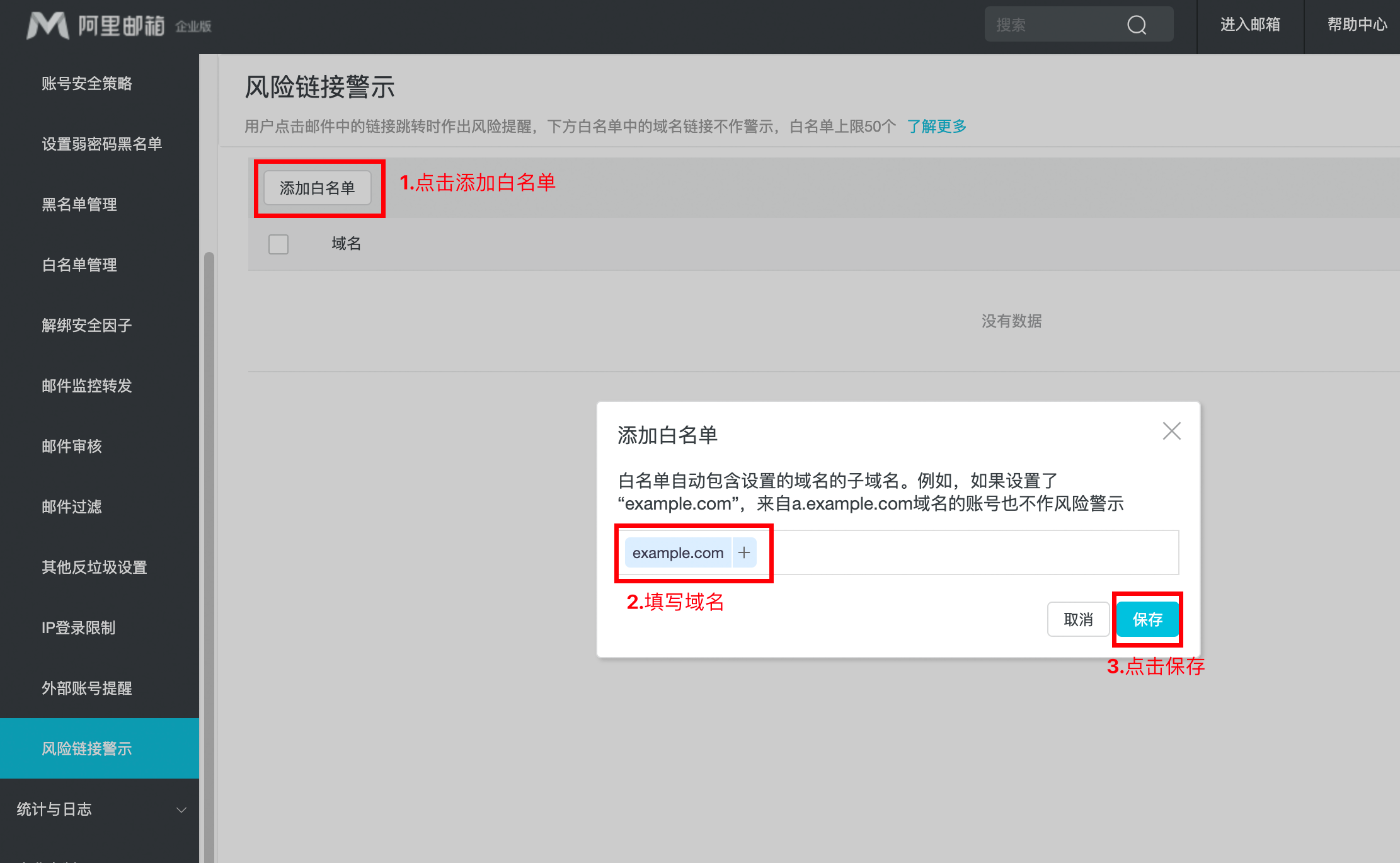Close the add whitelist dialog
This screenshot has width=1400, height=863.
click(1171, 431)
